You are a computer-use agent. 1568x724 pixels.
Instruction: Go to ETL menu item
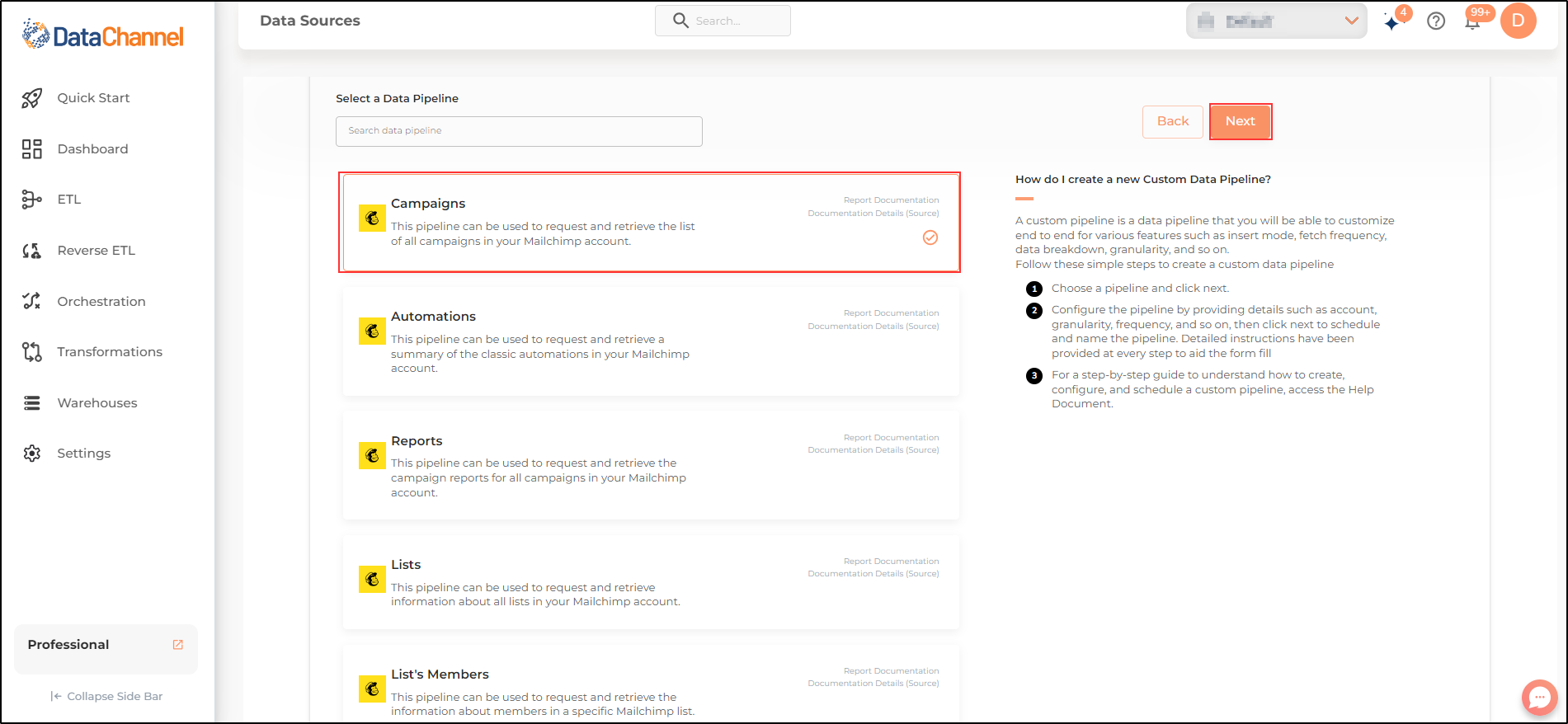point(69,200)
